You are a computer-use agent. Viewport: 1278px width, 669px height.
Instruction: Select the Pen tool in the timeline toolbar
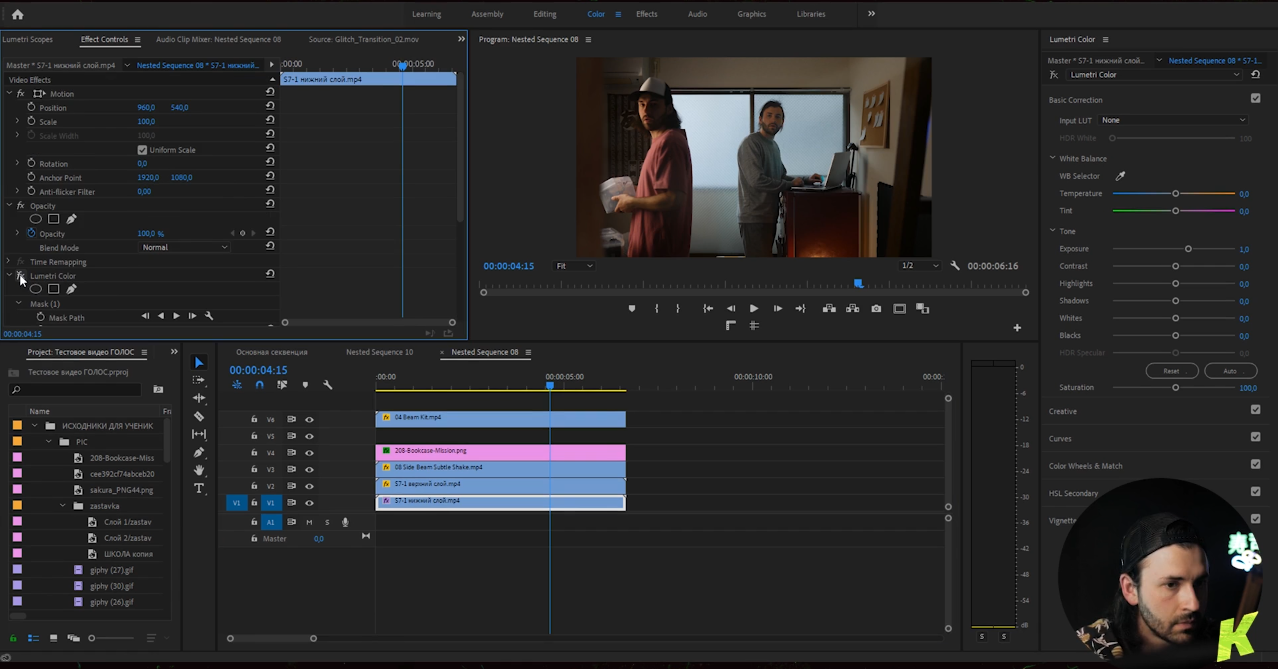coord(199,452)
